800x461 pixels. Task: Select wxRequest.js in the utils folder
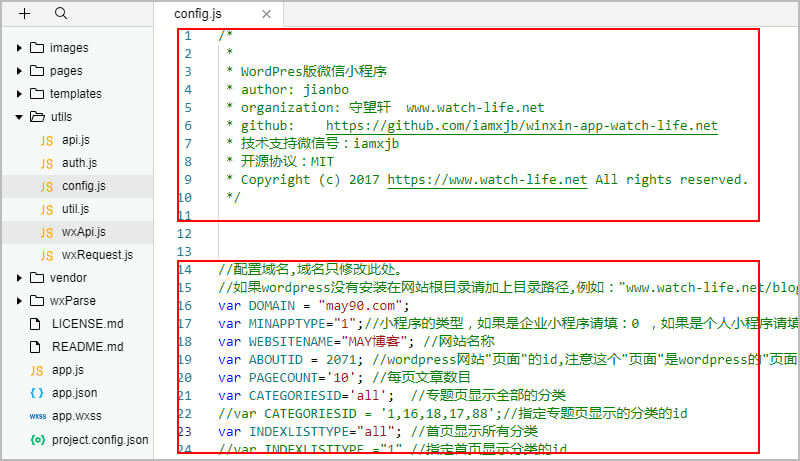click(97, 255)
